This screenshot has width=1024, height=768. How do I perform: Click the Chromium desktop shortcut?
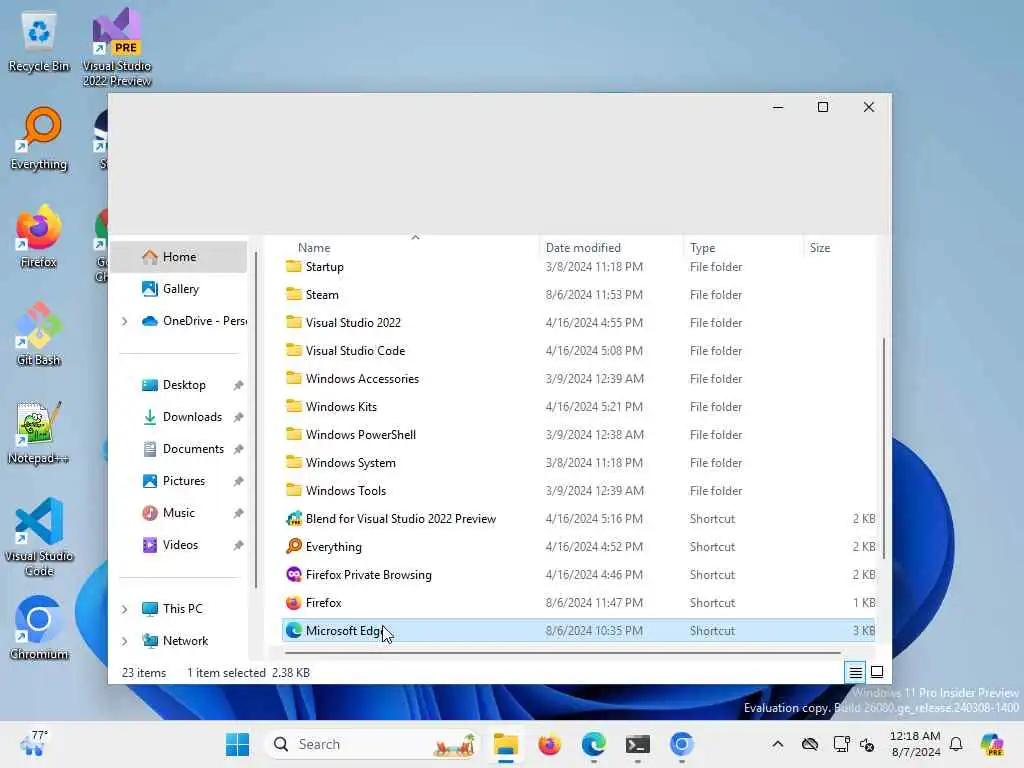(x=39, y=628)
